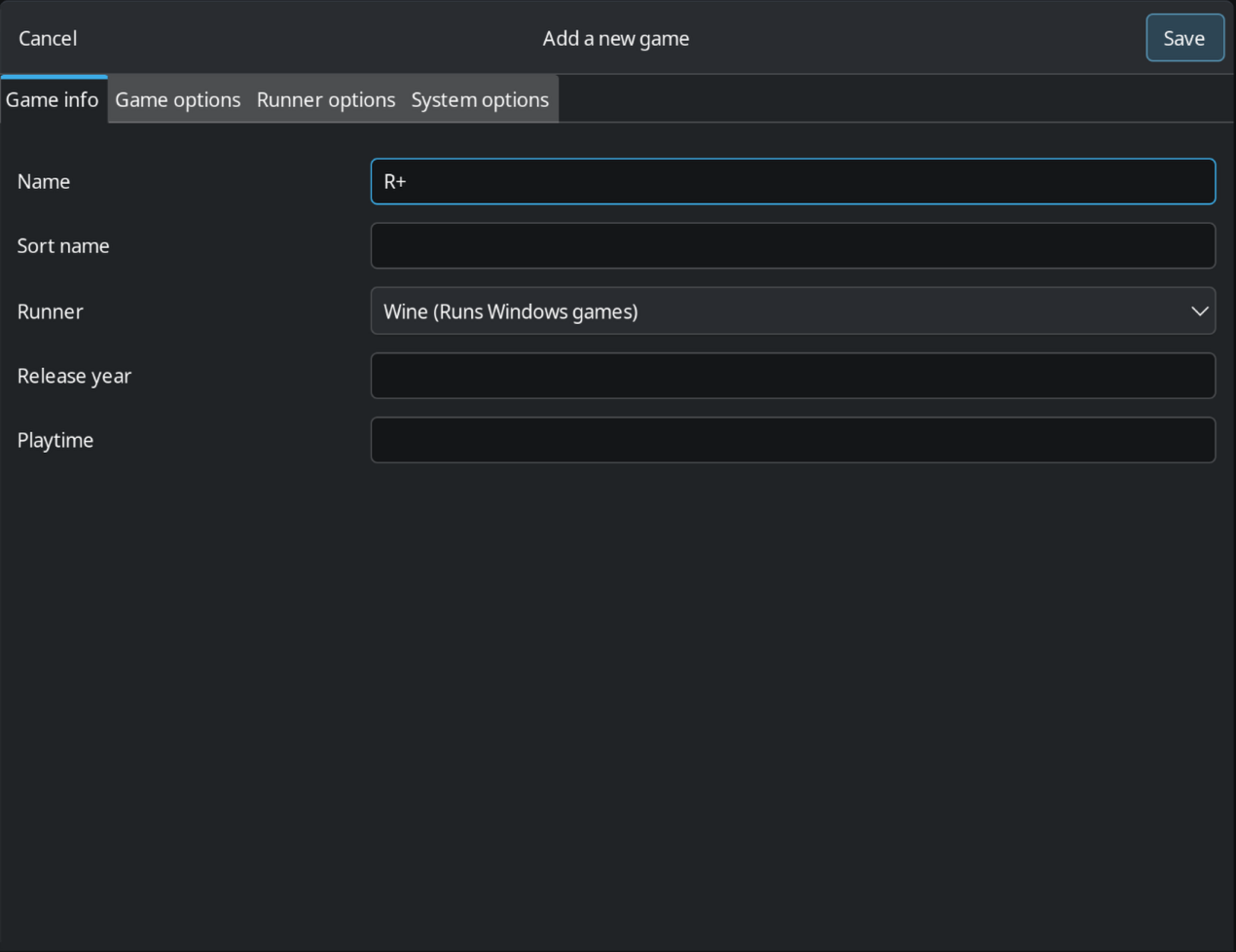Click the Runner dropdown chevron arrow
This screenshot has height=952, width=1236.
coord(1199,311)
